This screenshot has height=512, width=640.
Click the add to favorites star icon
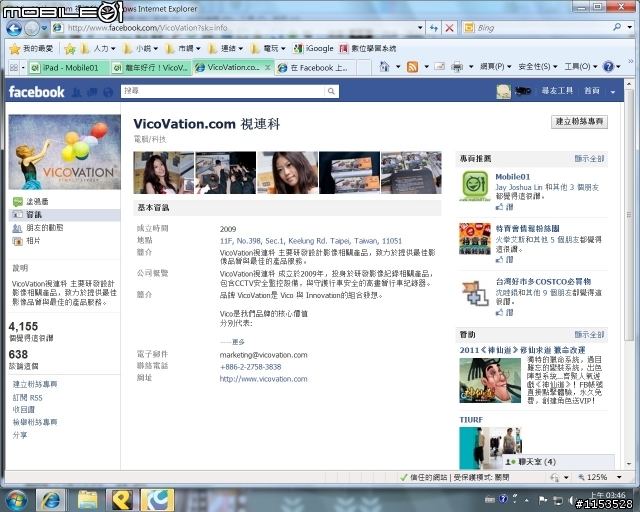[x=70, y=49]
